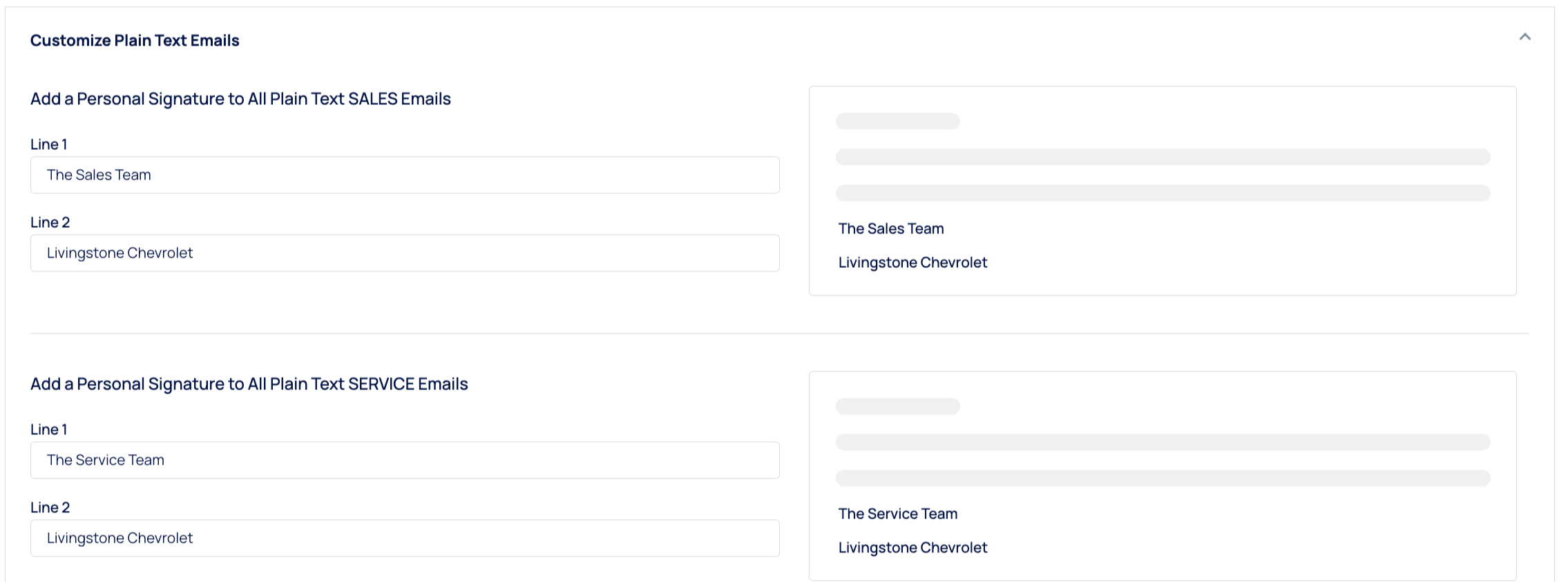1568x582 pixels.
Task: Click the second long placeholder bar in service preview
Action: (x=1163, y=478)
